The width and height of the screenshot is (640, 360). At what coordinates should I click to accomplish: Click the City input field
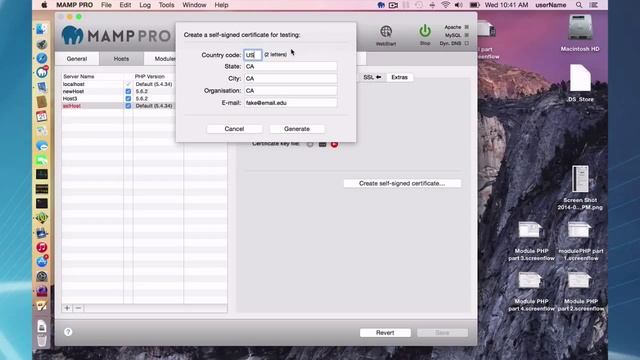pyautogui.click(x=290, y=78)
